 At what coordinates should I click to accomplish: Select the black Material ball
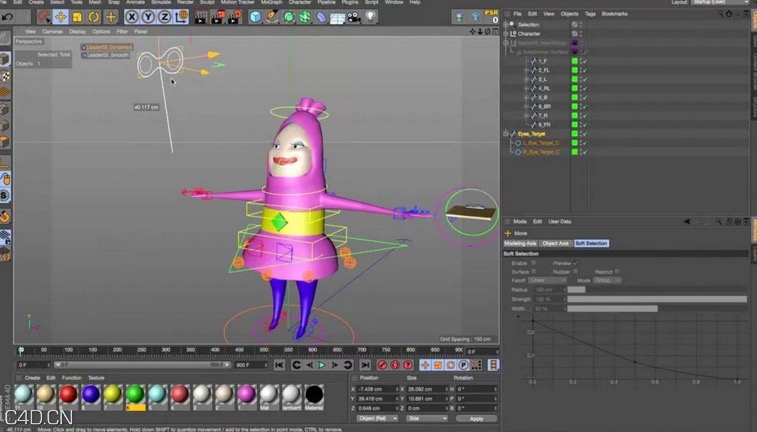314,394
